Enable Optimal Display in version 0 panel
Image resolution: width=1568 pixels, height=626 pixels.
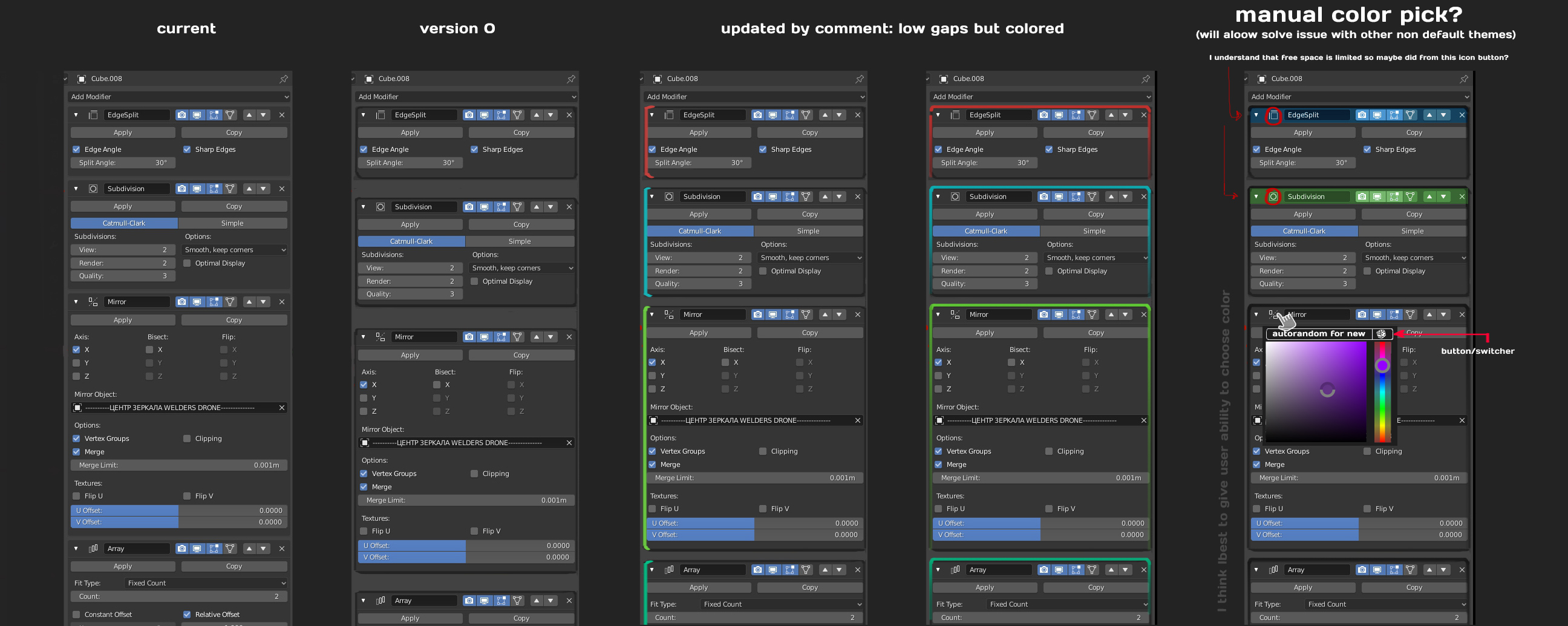click(x=474, y=282)
